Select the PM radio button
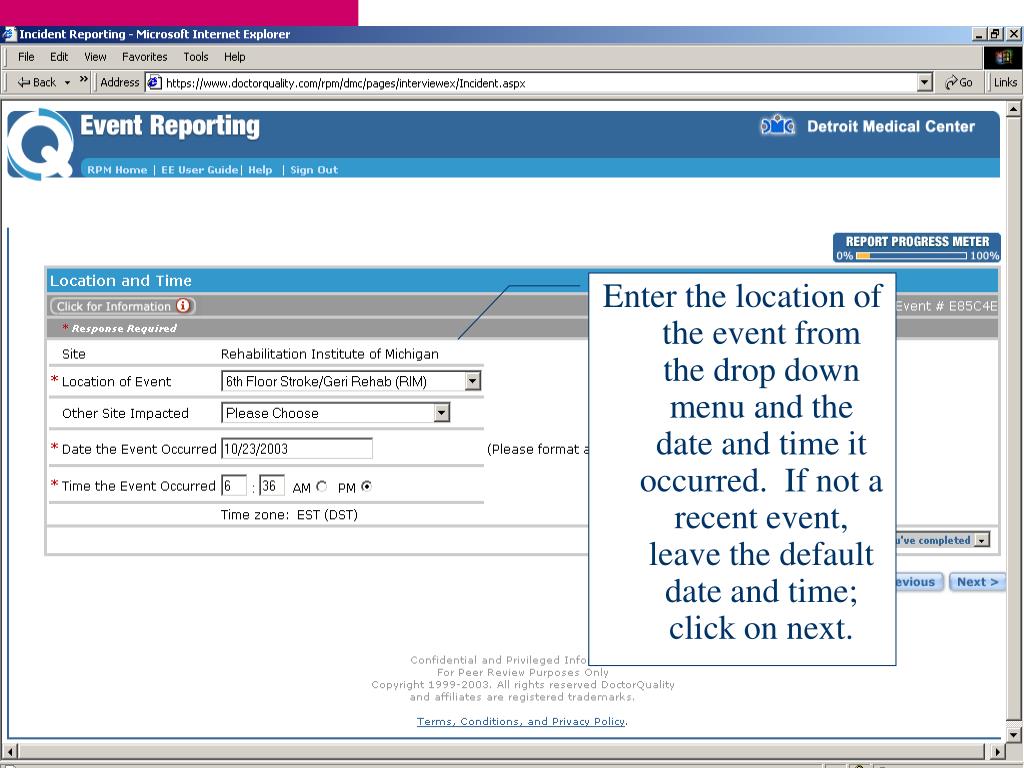Screen dimensions: 1024x768 [x=366, y=487]
